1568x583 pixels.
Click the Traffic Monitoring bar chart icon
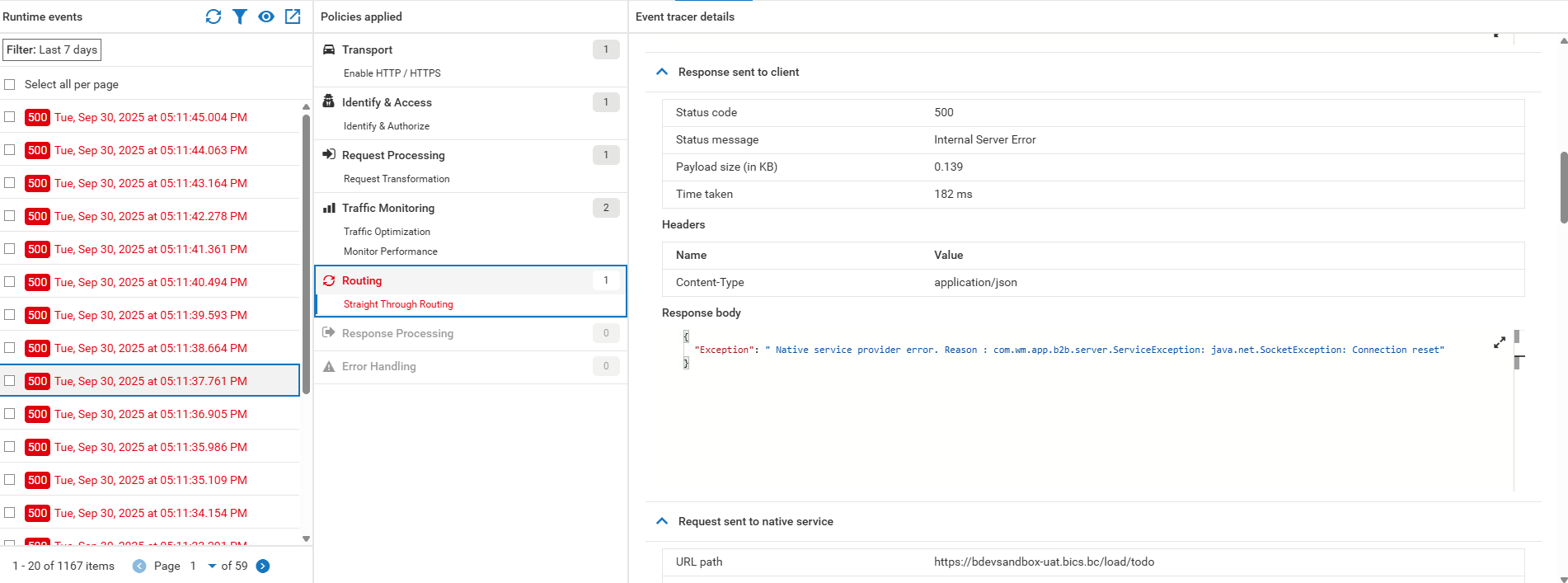point(329,208)
